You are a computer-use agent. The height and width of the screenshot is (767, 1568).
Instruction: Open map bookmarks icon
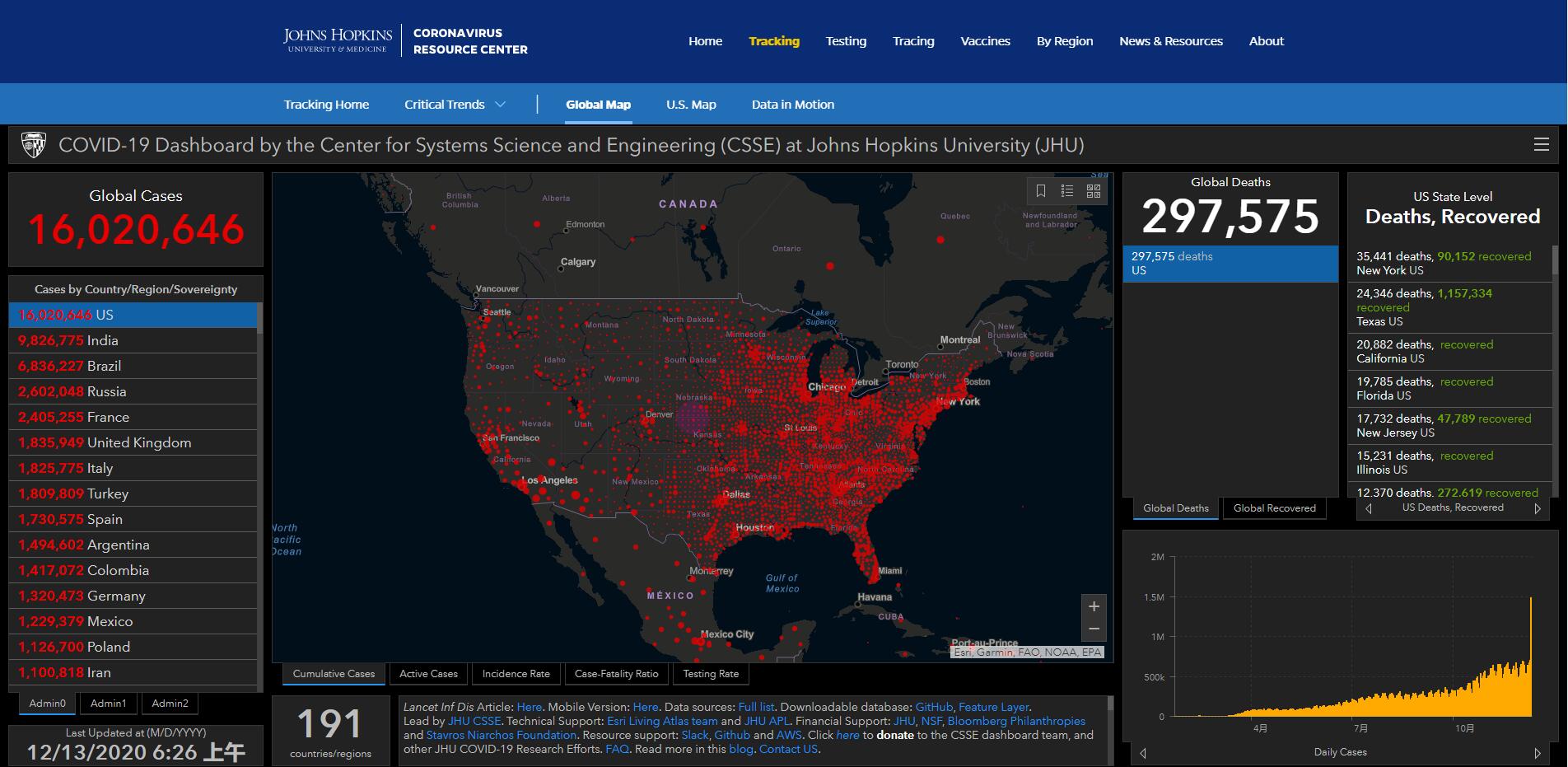[x=1041, y=191]
